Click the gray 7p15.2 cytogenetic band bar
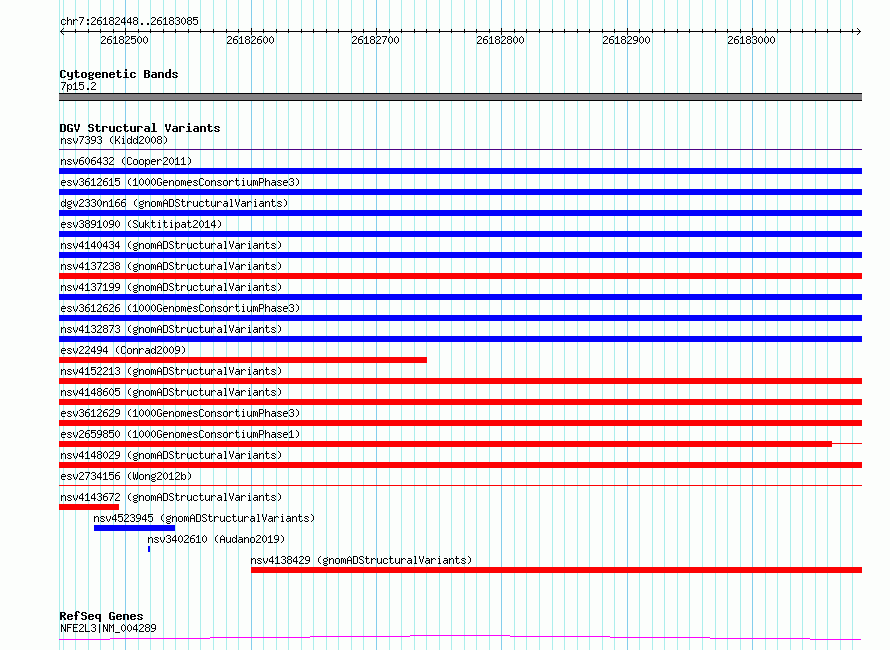This screenshot has width=890, height=650. tap(460, 97)
